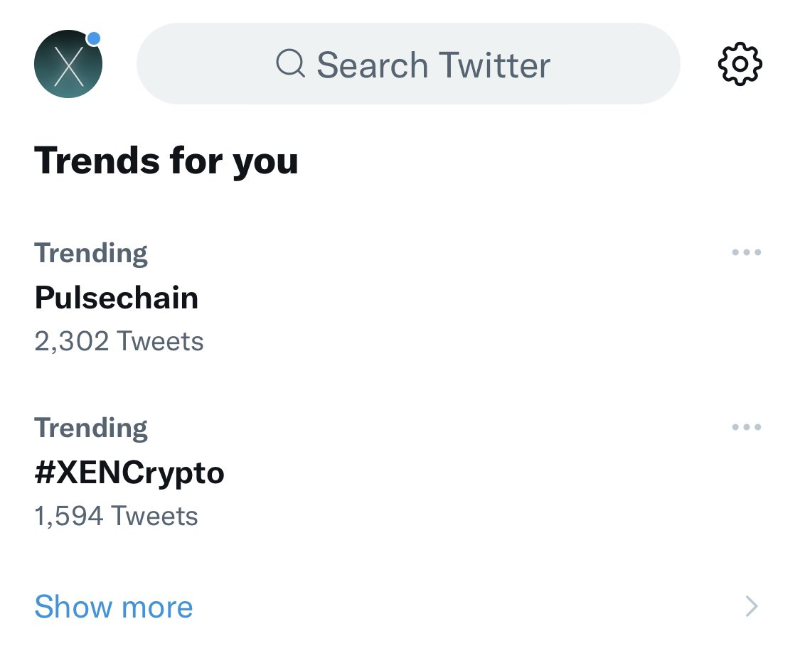This screenshot has width=800, height=663.
Task: Click the empty area beside Pulsechain trend
Action: [x=459, y=298]
